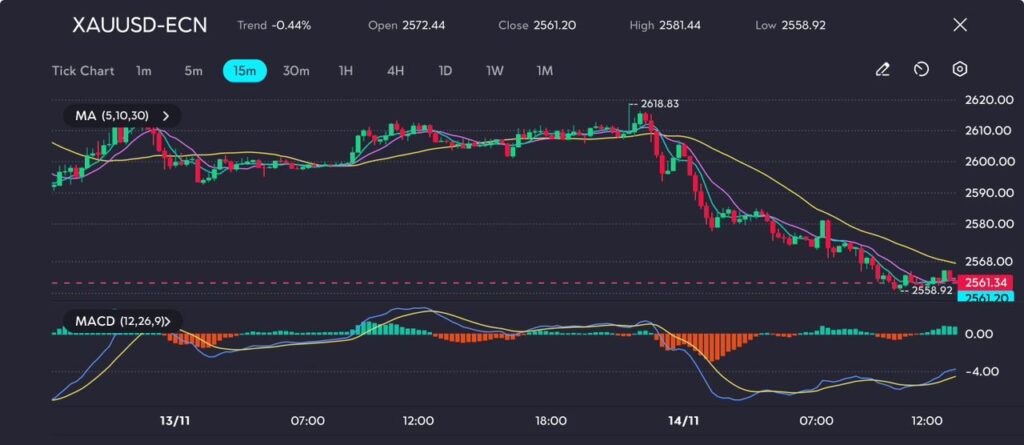Pick the 1W timeframe
Image resolution: width=1024 pixels, height=445 pixels.
coord(495,71)
